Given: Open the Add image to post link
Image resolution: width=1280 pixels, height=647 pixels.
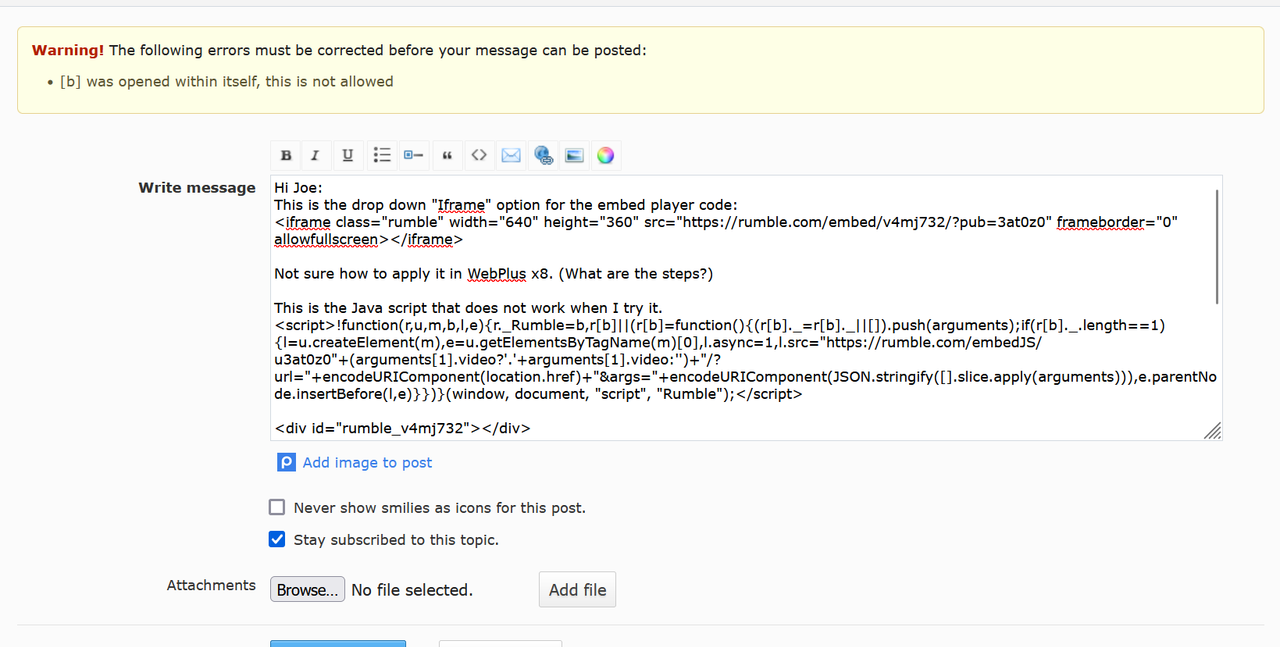Looking at the screenshot, I should click(367, 462).
